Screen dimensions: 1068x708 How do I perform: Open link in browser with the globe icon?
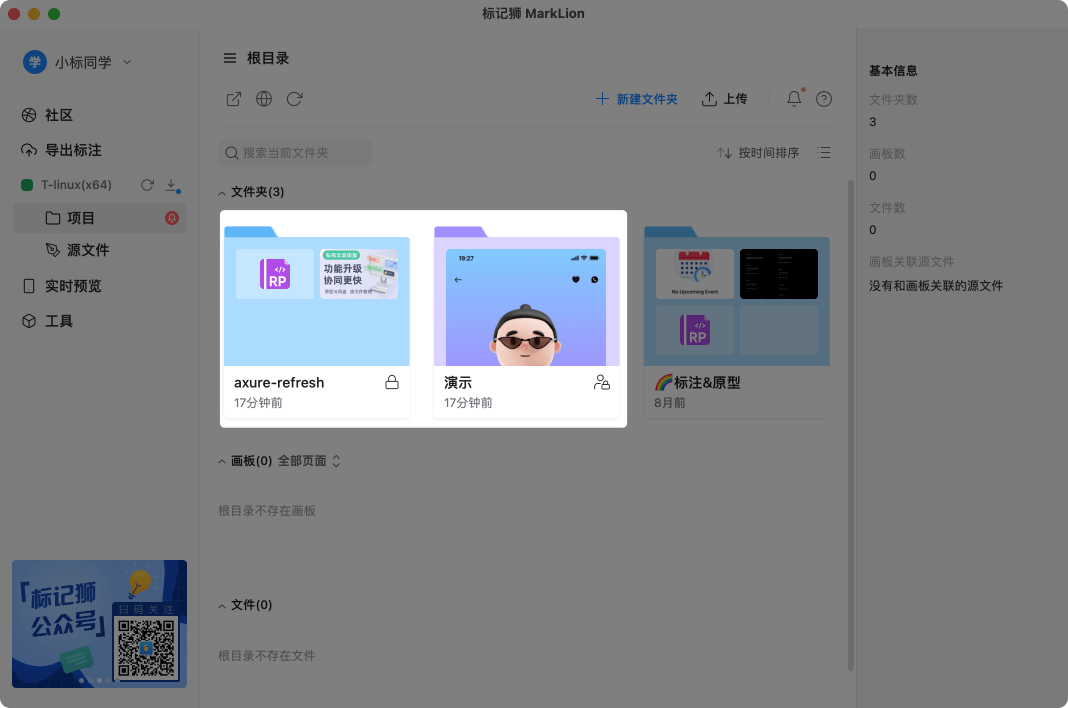tap(263, 99)
